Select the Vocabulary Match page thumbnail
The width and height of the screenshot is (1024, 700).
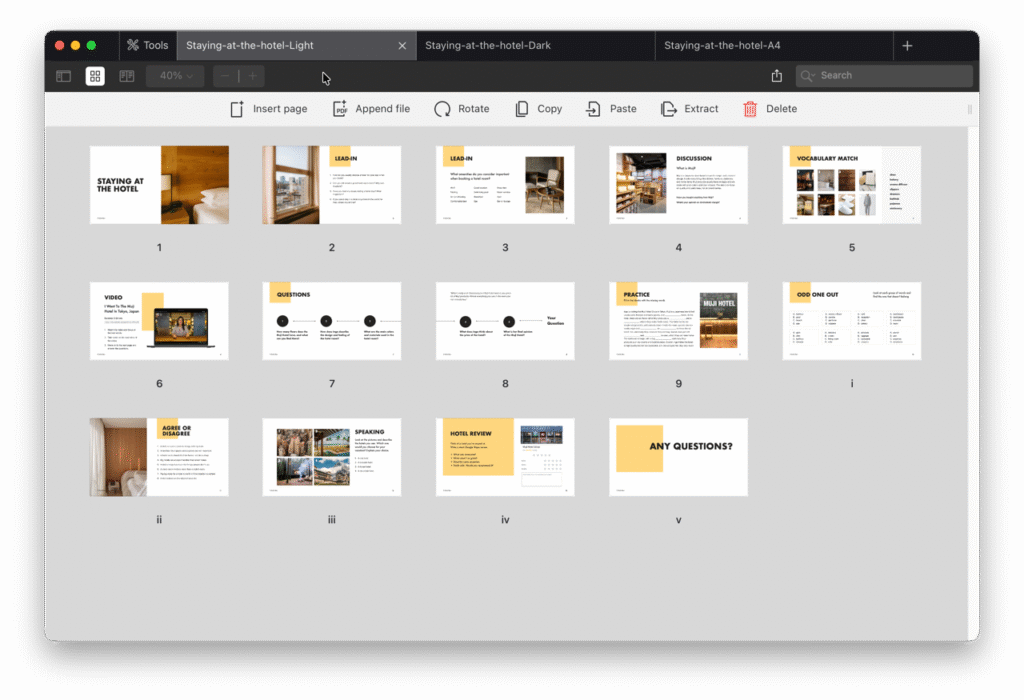pos(851,185)
